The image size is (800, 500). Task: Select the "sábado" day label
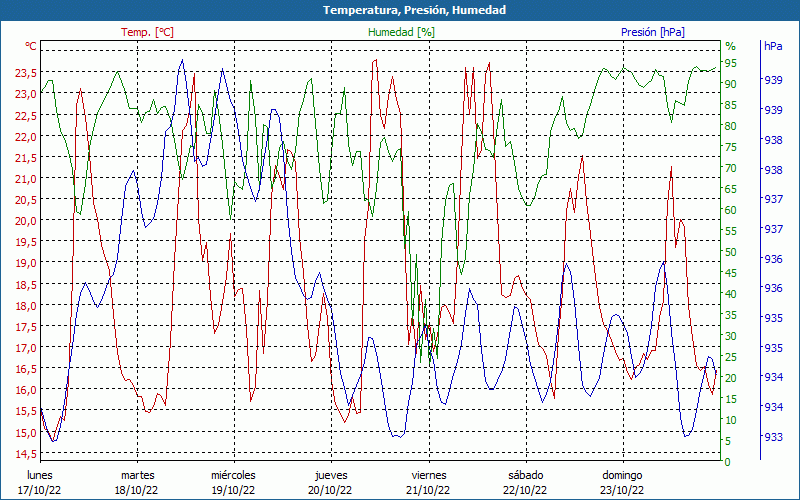click(x=526, y=476)
